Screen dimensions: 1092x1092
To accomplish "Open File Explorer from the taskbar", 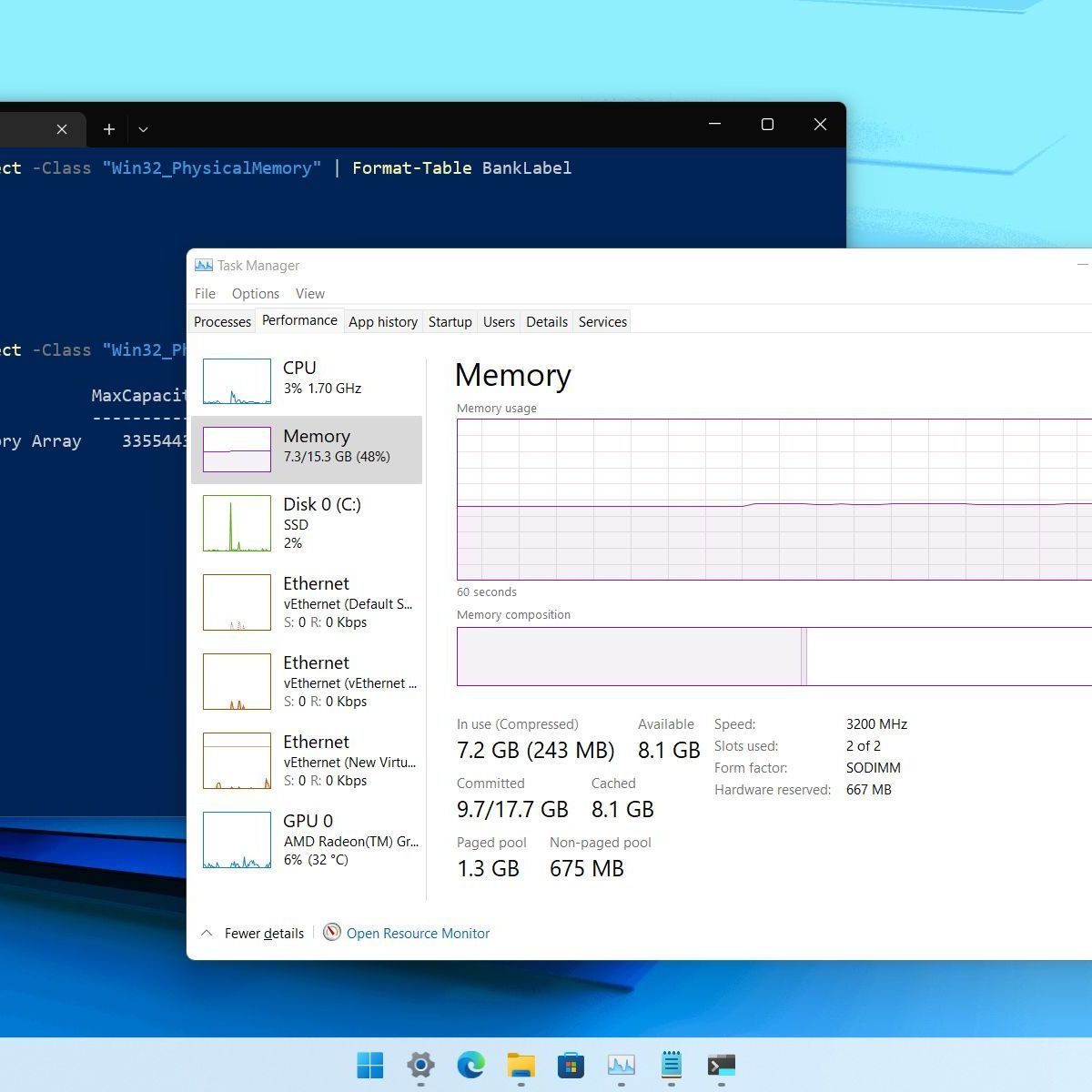I will click(521, 1065).
